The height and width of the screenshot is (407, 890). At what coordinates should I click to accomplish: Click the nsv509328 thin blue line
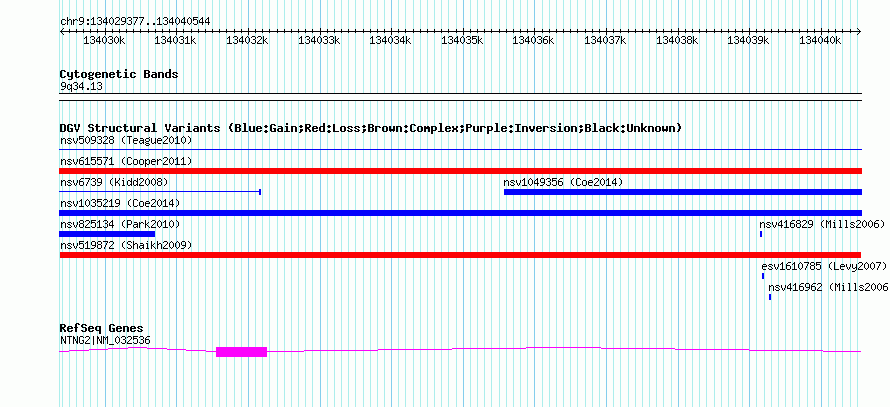tap(461, 150)
